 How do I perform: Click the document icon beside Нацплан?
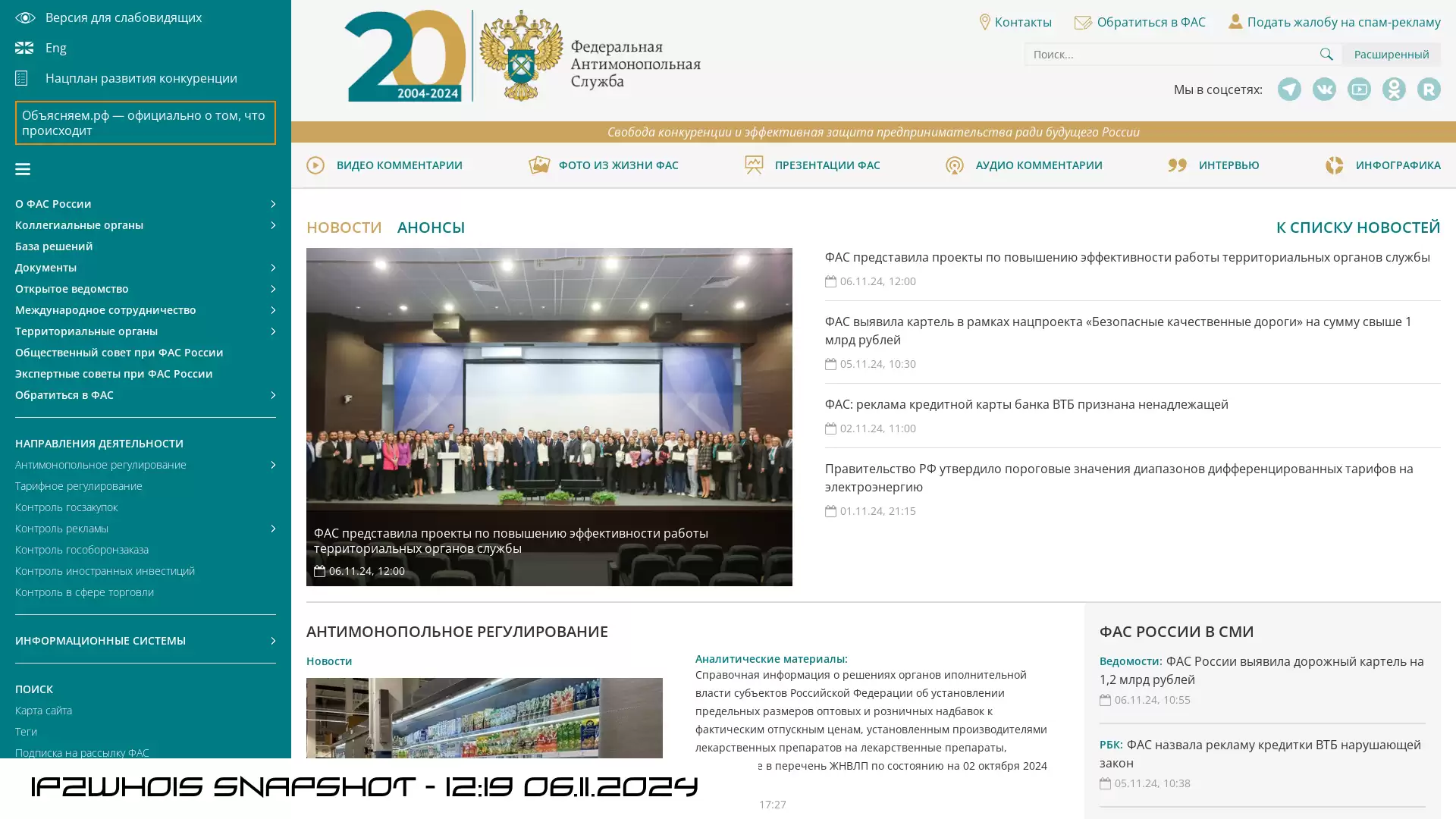coord(21,78)
